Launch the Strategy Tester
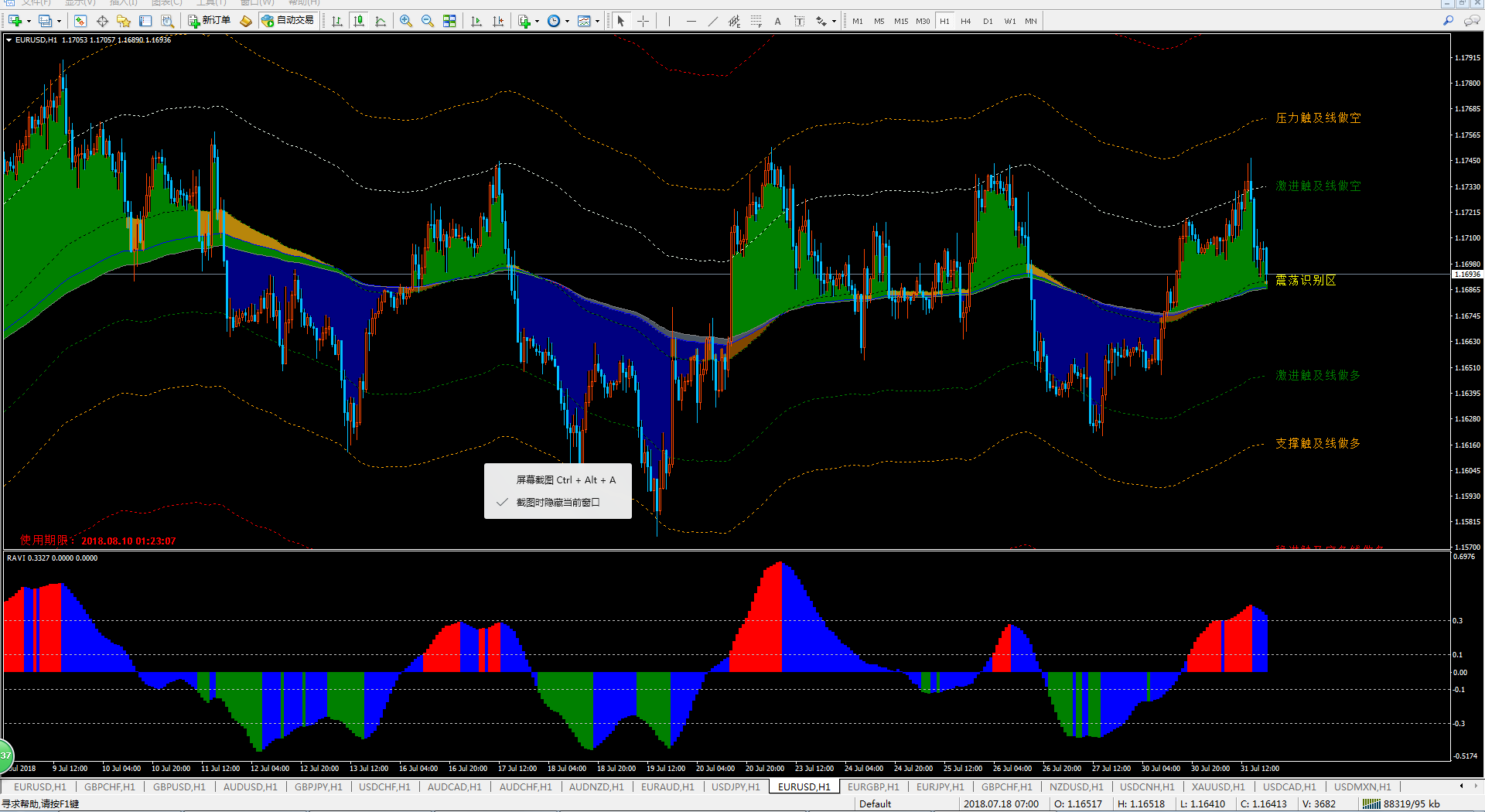The width and height of the screenshot is (1485, 812). 167,21
